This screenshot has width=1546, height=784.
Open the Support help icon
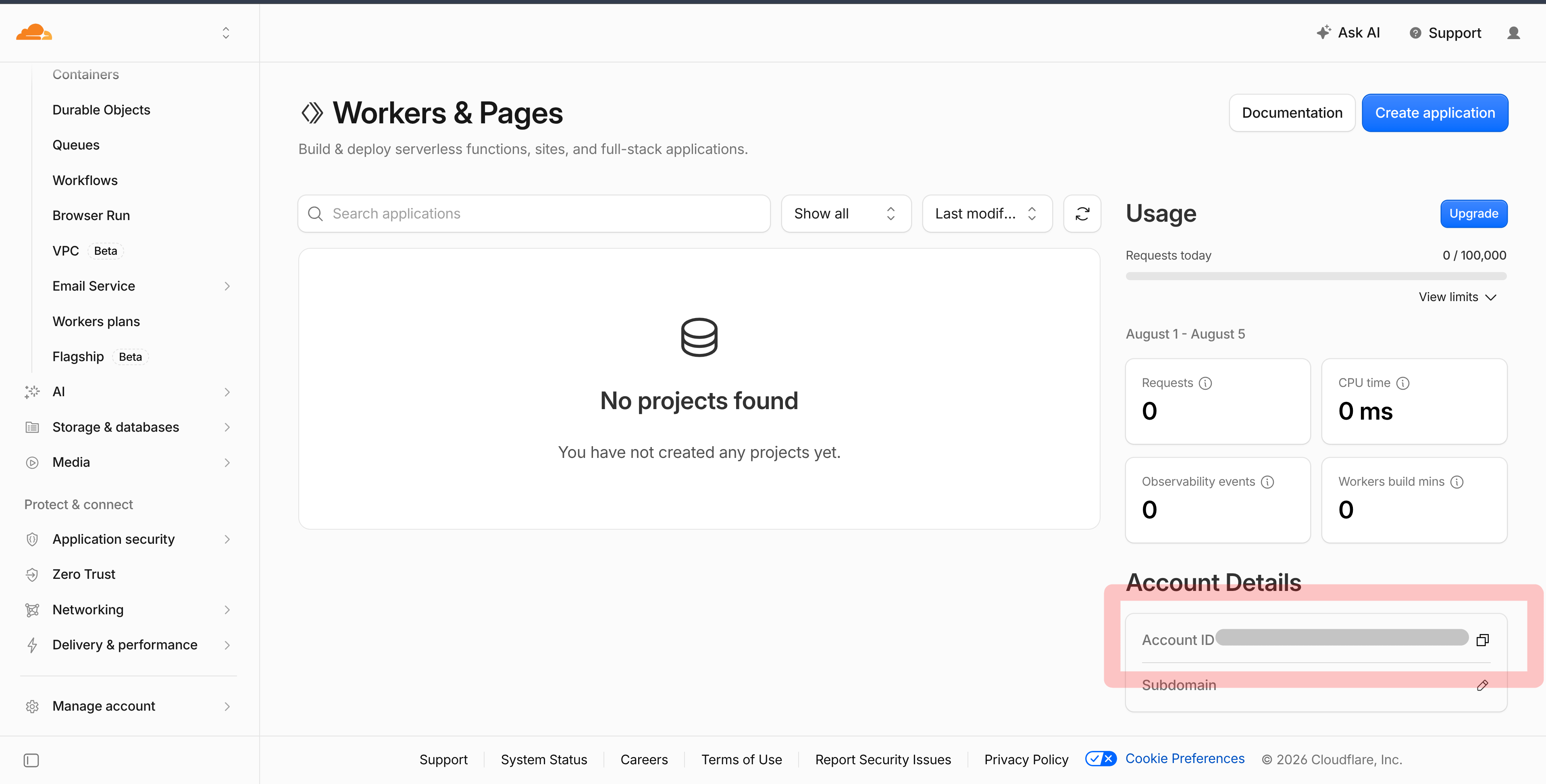pyautogui.click(x=1415, y=33)
